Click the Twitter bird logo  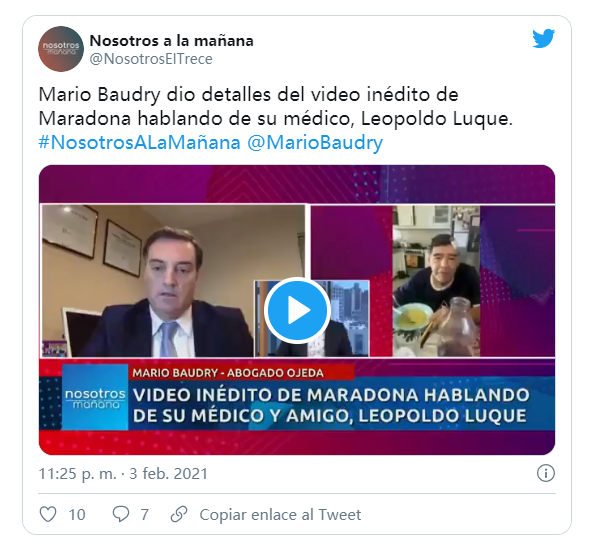[543, 38]
